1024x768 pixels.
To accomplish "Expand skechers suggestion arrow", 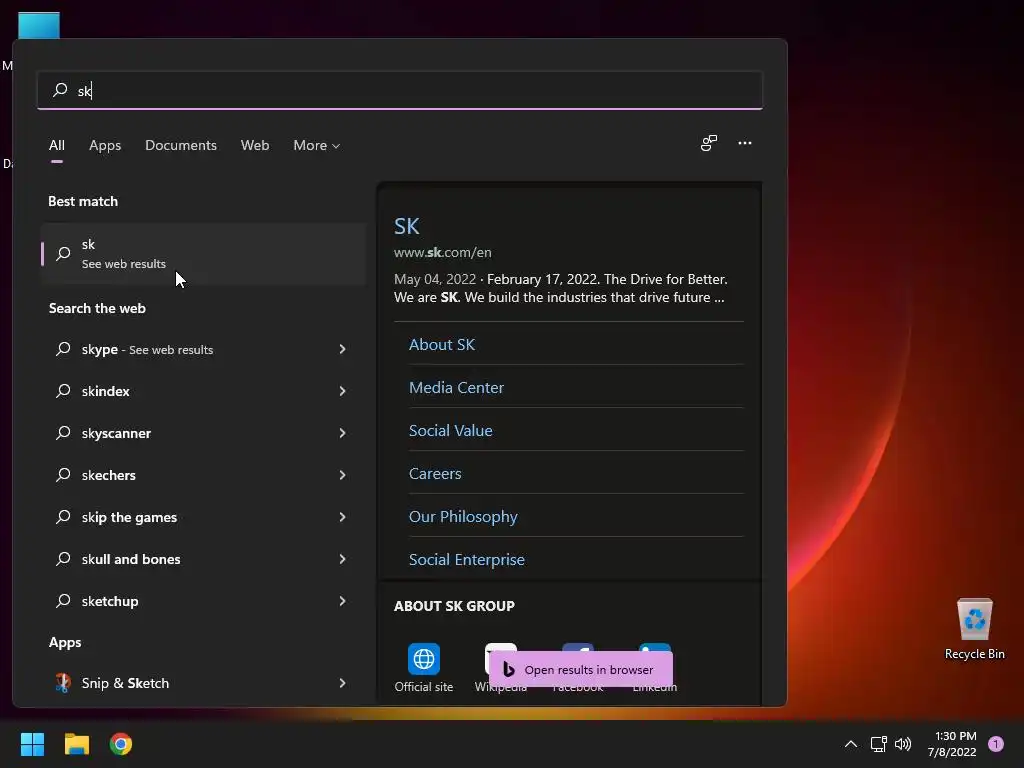I will pyautogui.click(x=342, y=475).
